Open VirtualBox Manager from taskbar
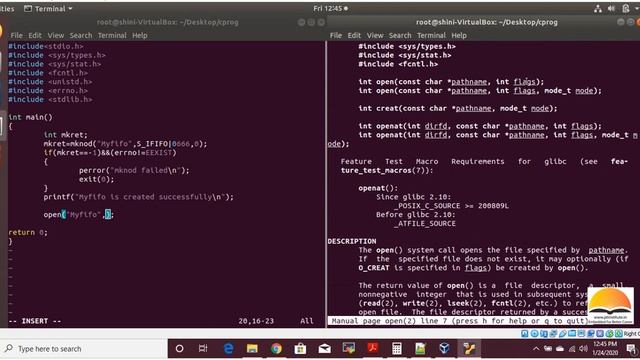The height and width of the screenshot is (360, 640). [x=444, y=349]
